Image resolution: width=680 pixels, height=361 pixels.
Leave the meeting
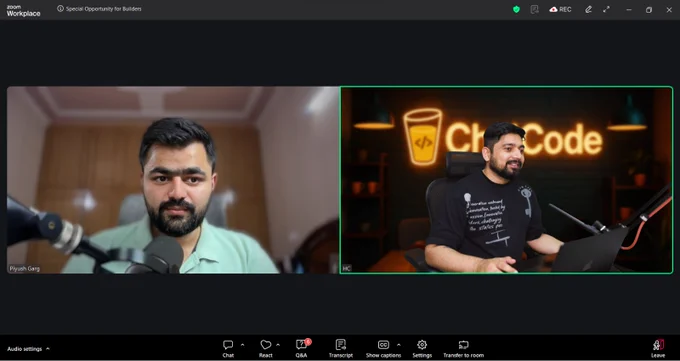pyautogui.click(x=658, y=349)
